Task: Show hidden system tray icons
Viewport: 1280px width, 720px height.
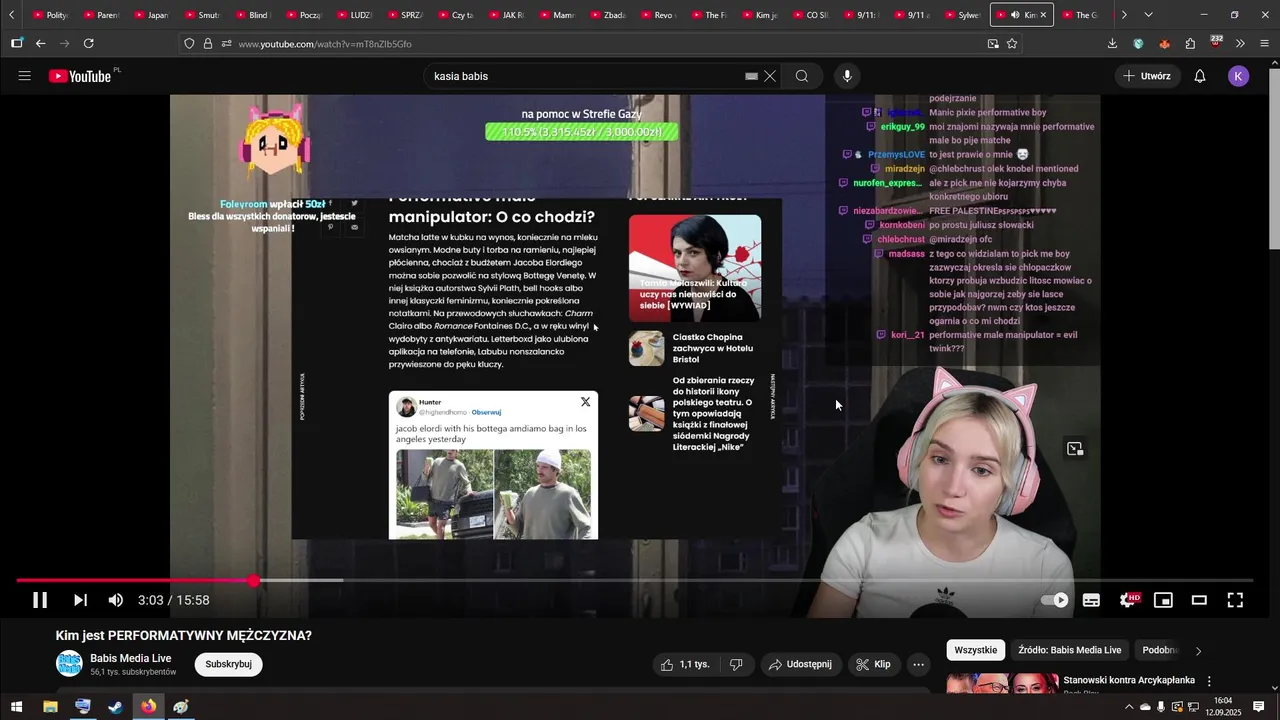Action: 1130,706
